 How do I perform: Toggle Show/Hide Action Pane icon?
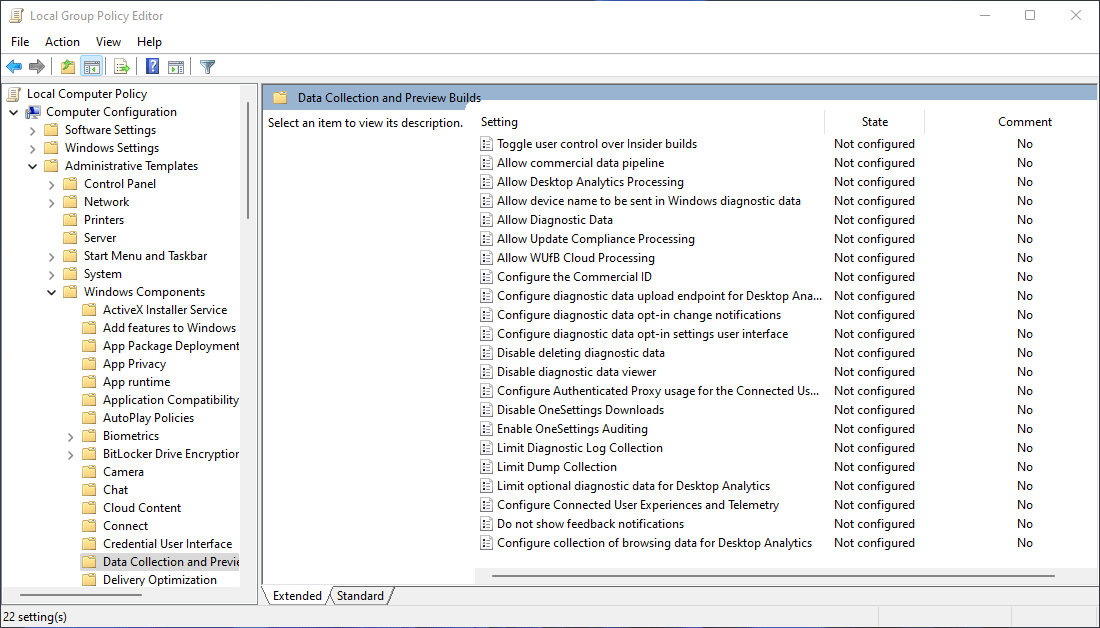click(x=176, y=67)
